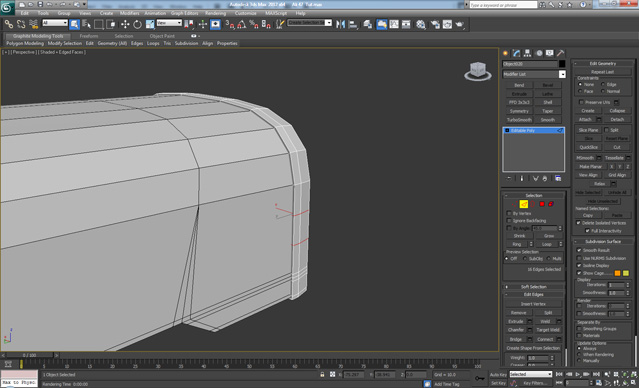Click the Bind to Space Warp icon
Viewport: 639px width, 388px height.
tap(33, 24)
